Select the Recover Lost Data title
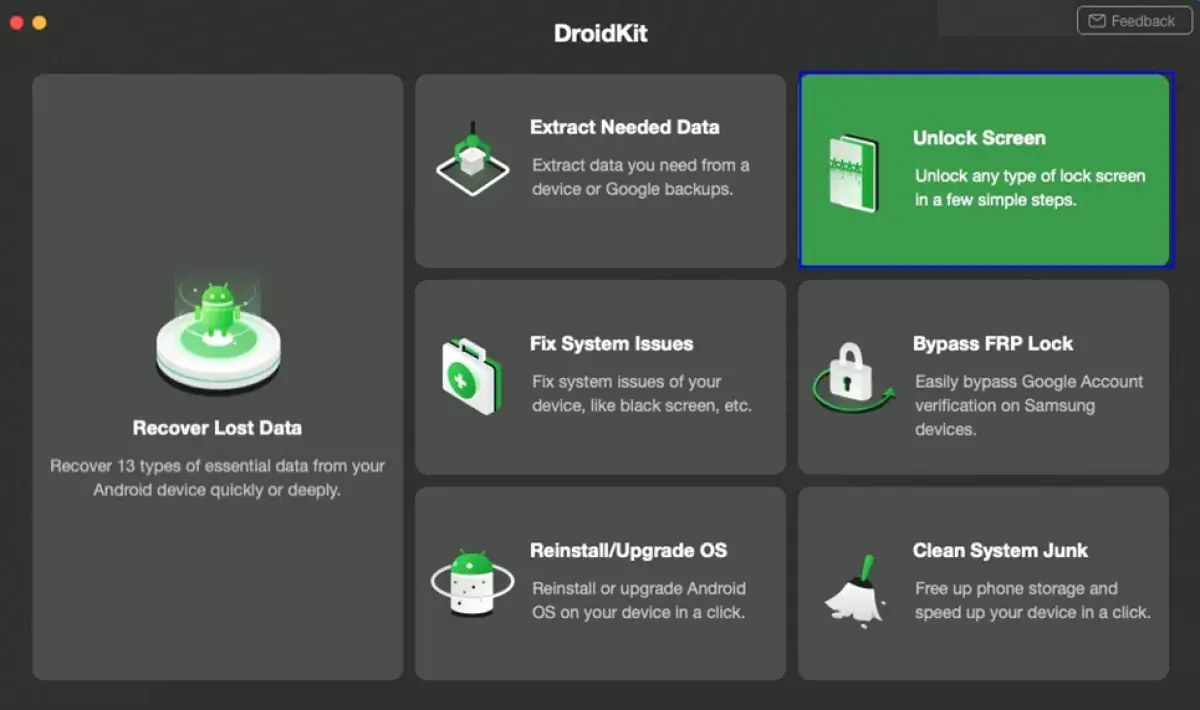 point(217,428)
